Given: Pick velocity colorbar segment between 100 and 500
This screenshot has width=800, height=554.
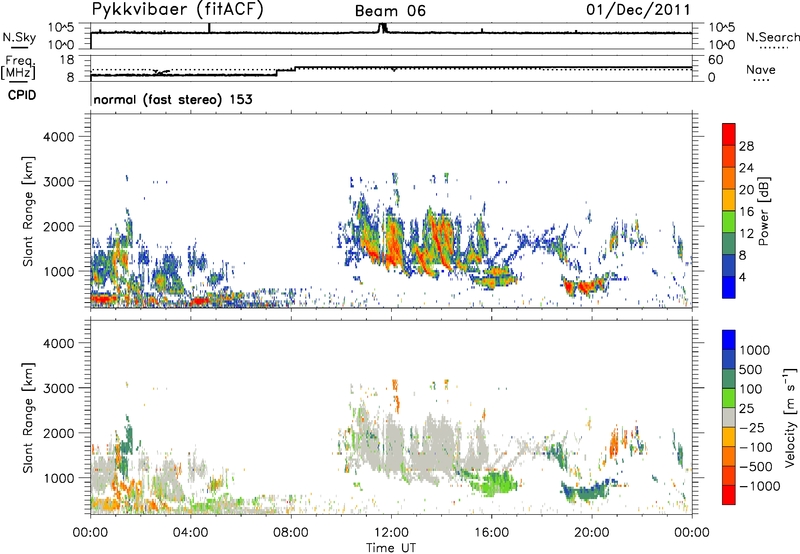Looking at the screenshot, I should [x=729, y=379].
